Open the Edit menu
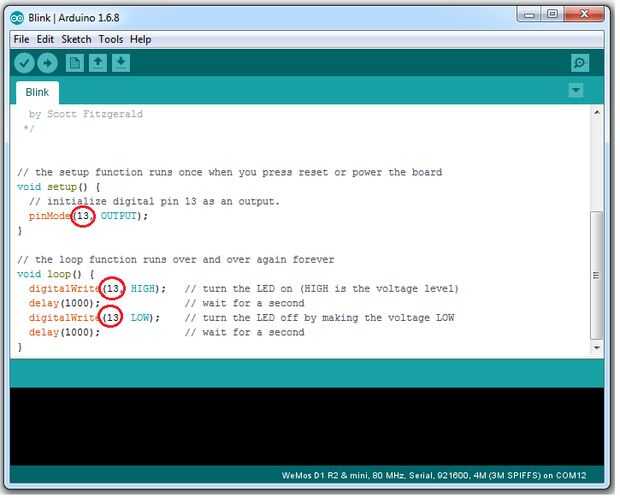This screenshot has width=620, height=498. tap(45, 40)
